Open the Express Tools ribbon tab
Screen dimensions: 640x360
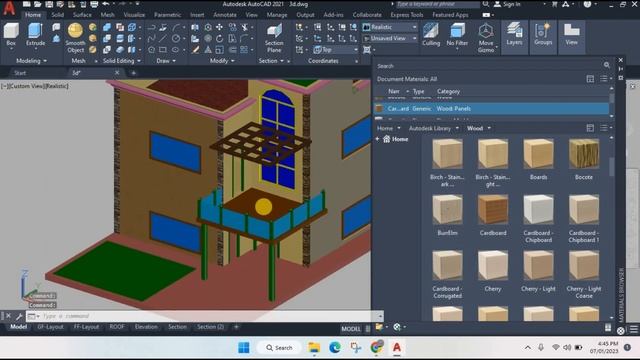(407, 15)
